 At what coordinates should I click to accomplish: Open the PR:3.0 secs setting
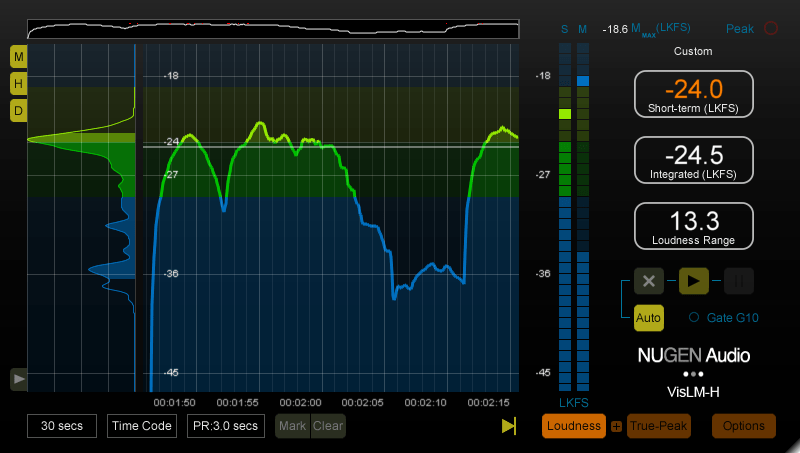click(x=225, y=426)
